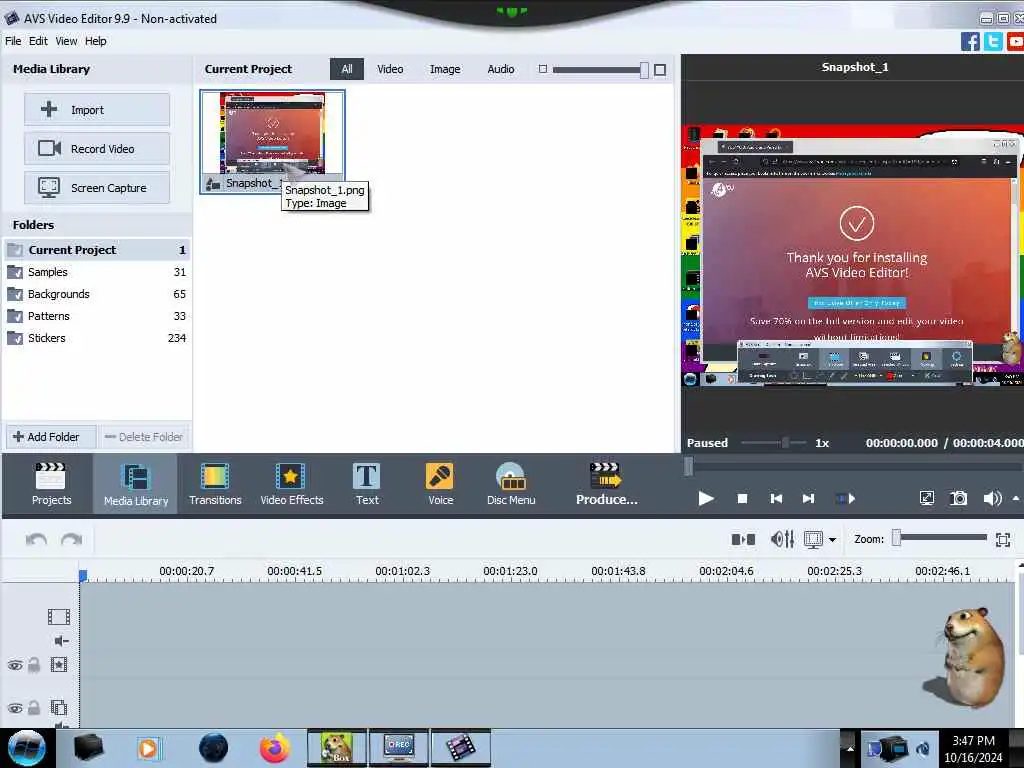Viewport: 1024px width, 768px height.
Task: Click the Add Folder button
Action: [51, 437]
